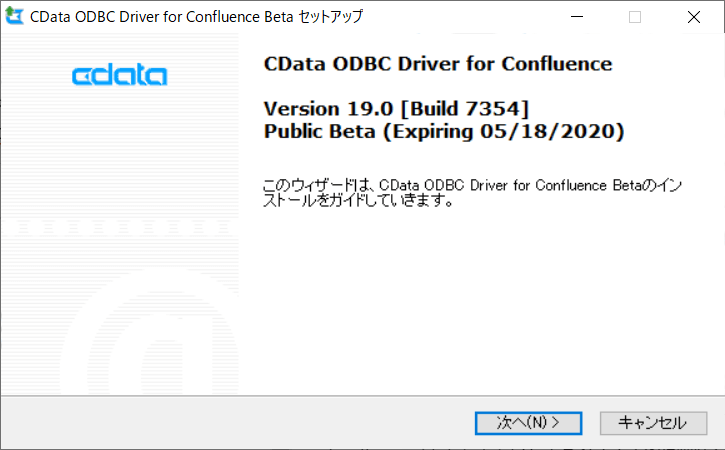
Task: Click the 'Public Beta' label
Action: (x=321, y=131)
